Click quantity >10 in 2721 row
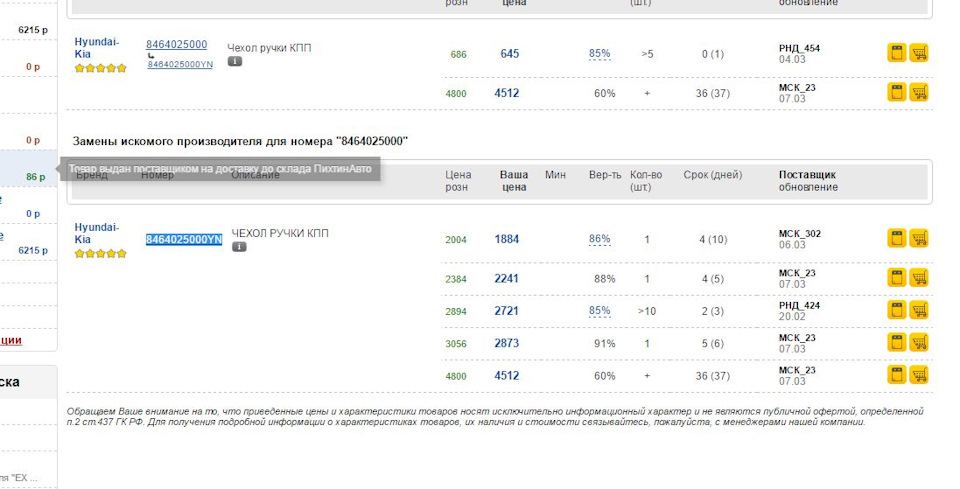 647,312
